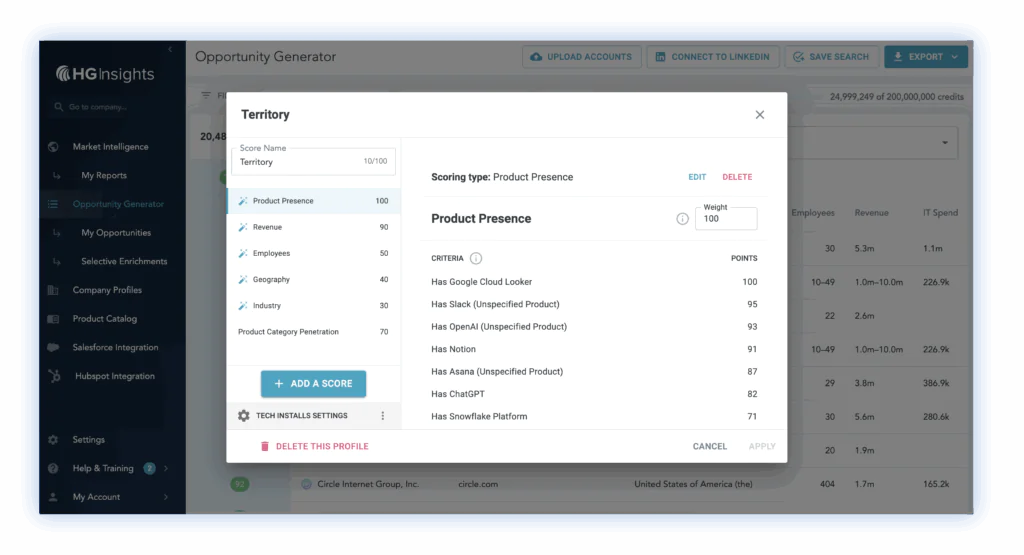Viewport: 1024px width, 555px height.
Task: Click the Help & Training notification badge
Action: [x=150, y=468]
